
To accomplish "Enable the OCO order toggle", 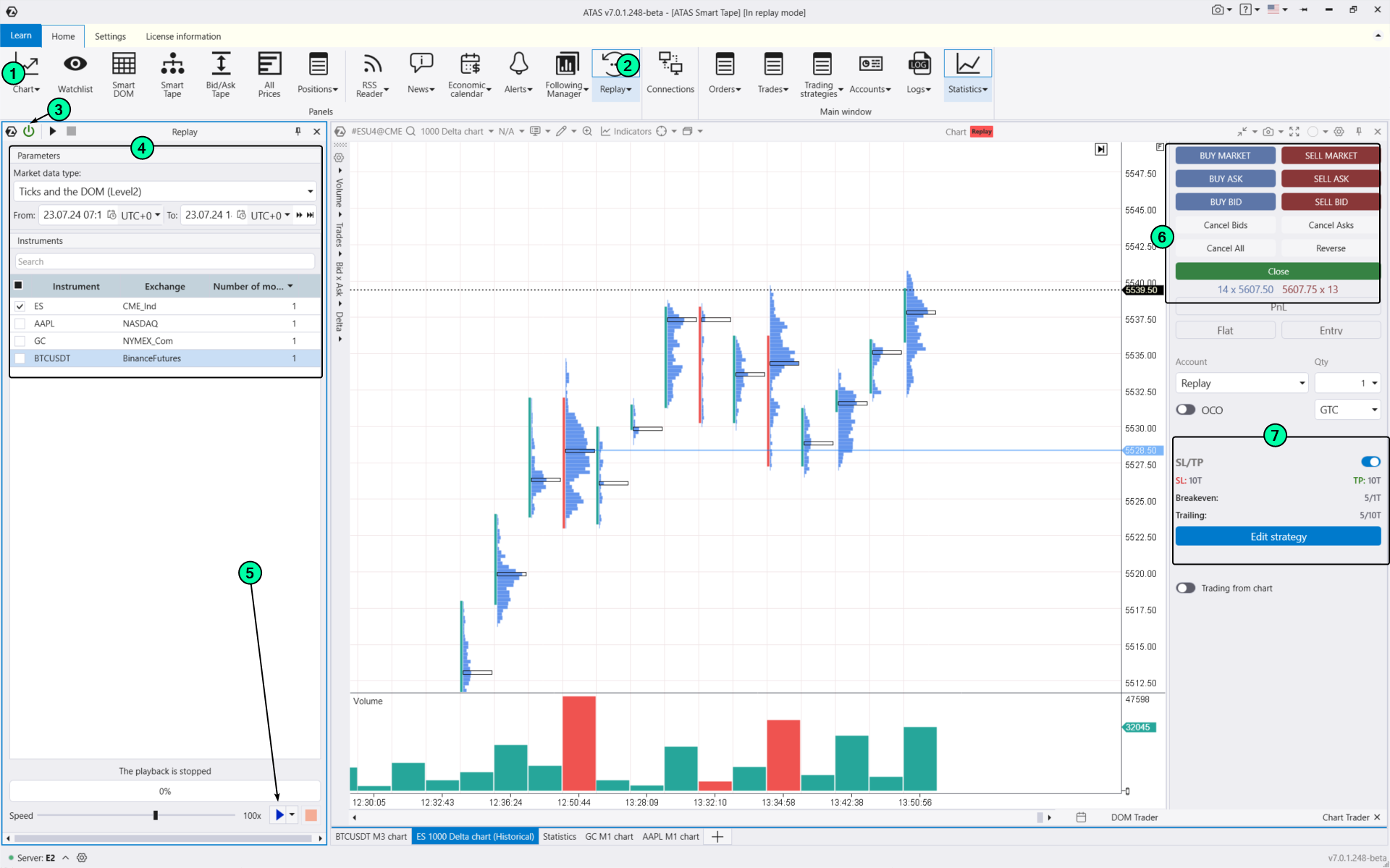I will [x=1185, y=409].
